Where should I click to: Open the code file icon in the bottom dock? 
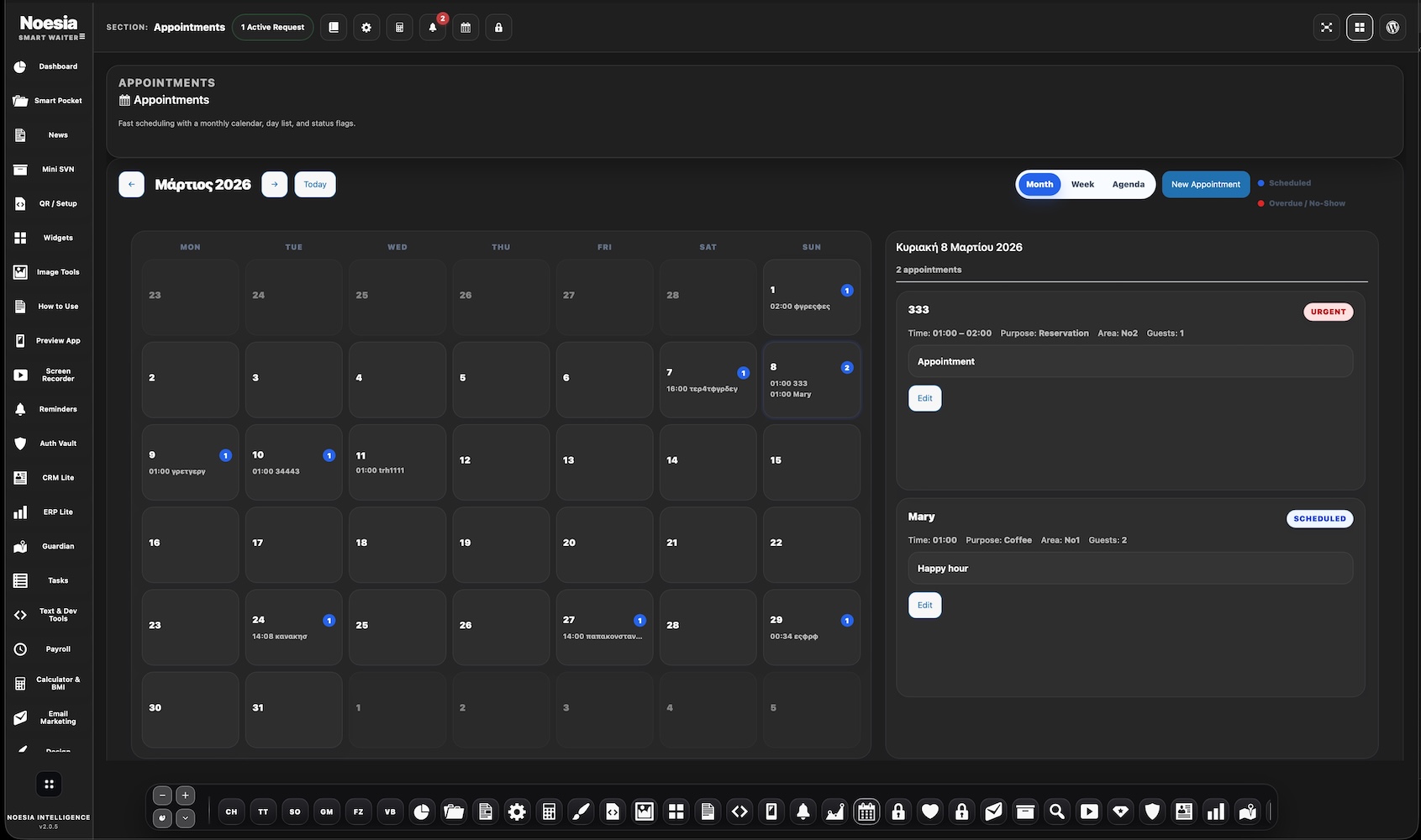(x=613, y=811)
